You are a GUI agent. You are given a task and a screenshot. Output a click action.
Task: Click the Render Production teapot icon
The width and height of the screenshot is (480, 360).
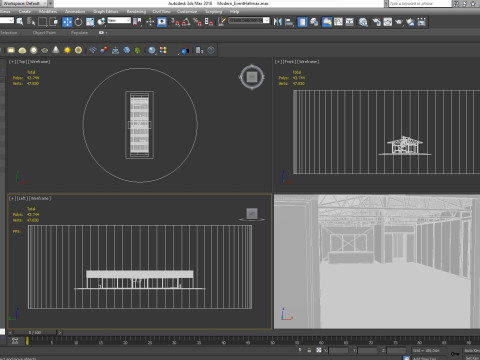[399, 22]
